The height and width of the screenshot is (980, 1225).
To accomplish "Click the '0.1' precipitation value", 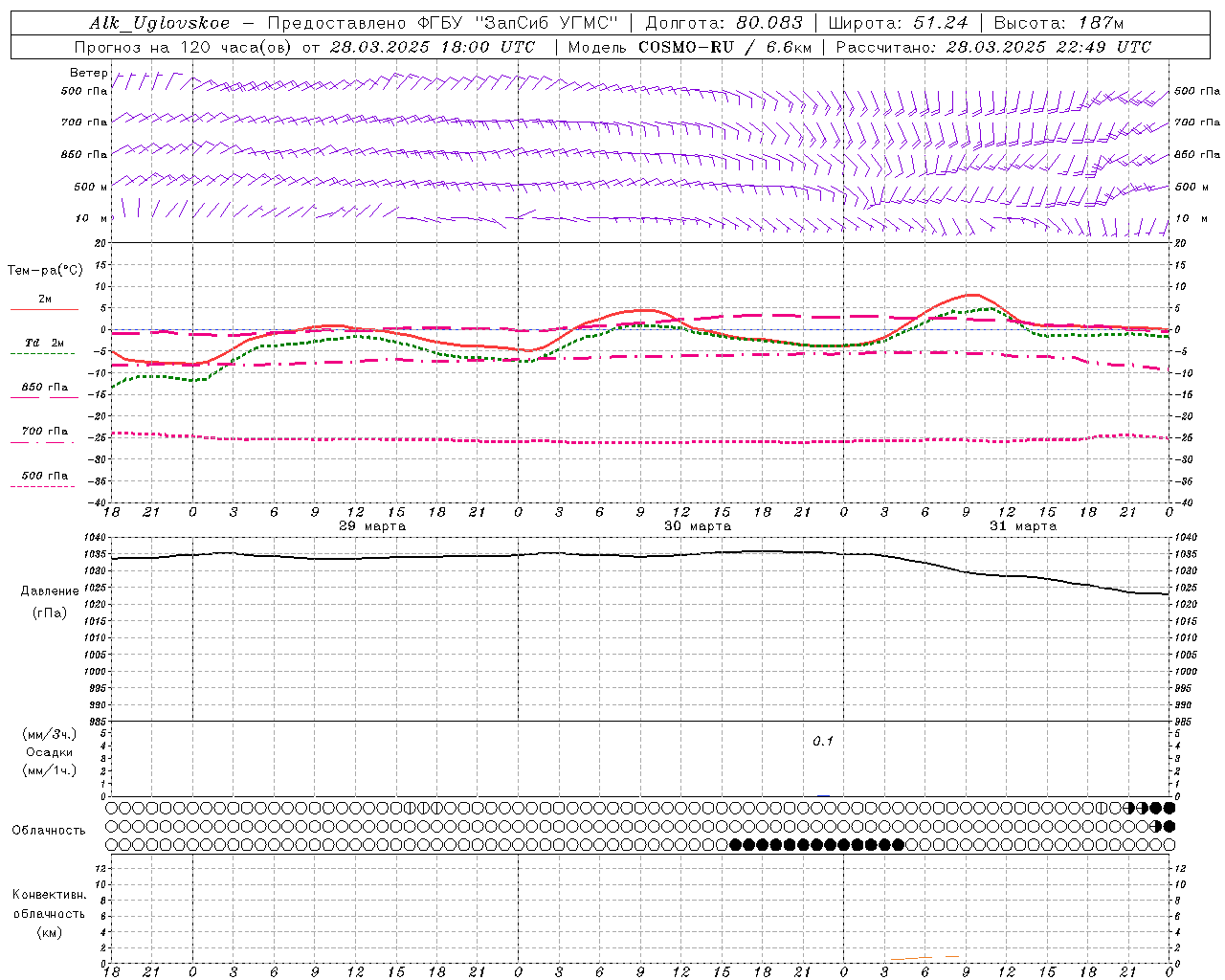I will [x=823, y=742].
